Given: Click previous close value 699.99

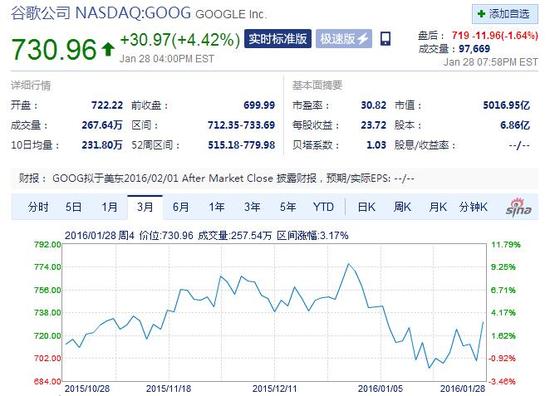Looking at the screenshot, I should pyautogui.click(x=259, y=105).
